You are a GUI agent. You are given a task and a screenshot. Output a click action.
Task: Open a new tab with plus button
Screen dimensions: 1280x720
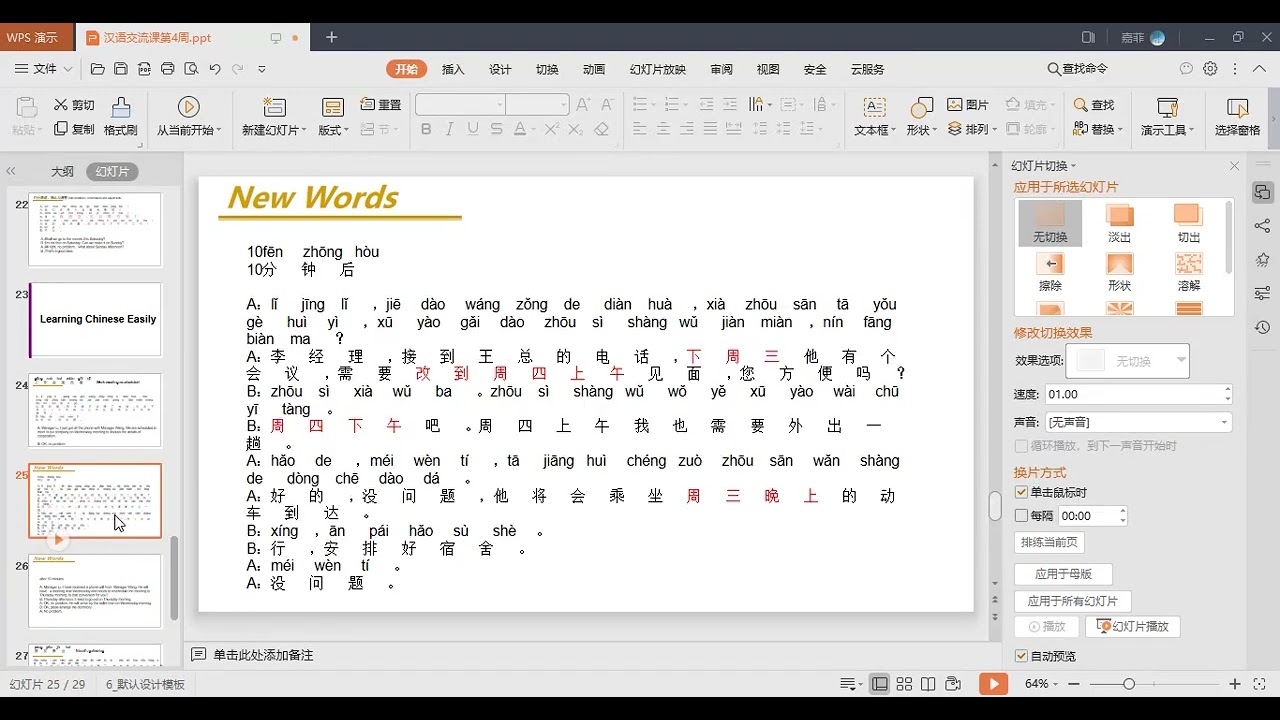(332, 37)
